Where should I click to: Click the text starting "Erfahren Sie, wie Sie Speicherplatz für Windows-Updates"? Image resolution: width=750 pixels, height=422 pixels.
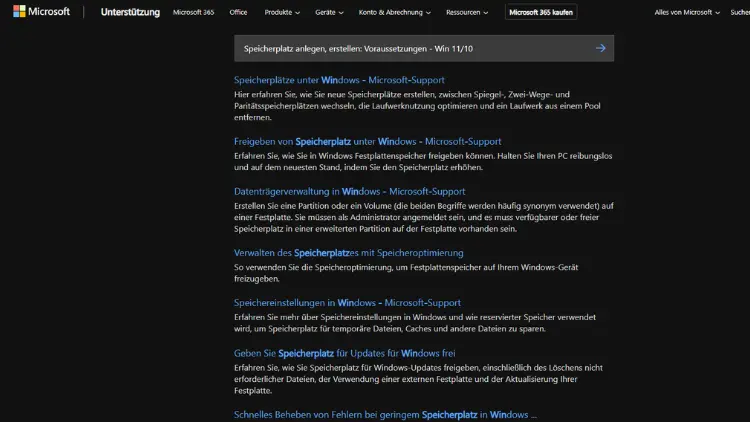tap(418, 379)
